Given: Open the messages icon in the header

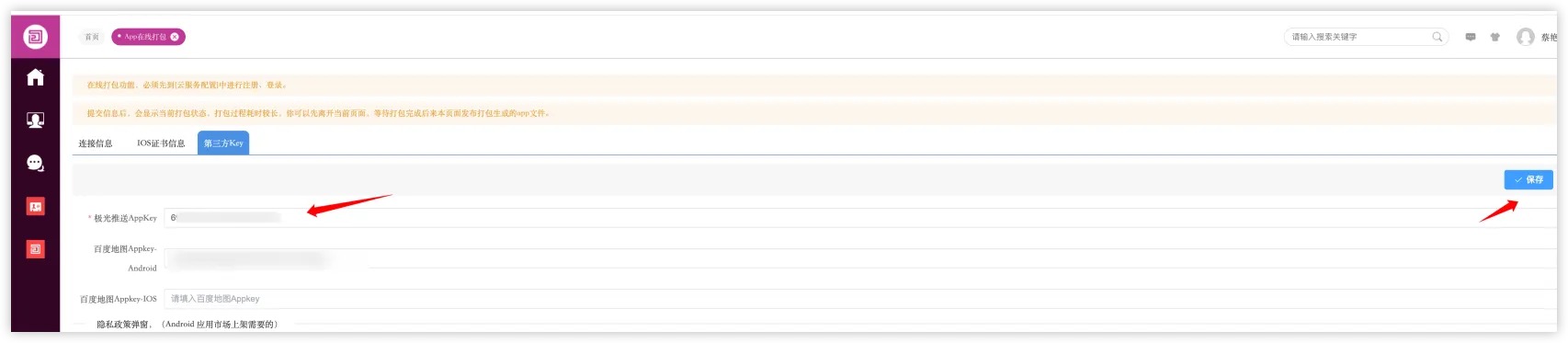Looking at the screenshot, I should coord(1471,37).
